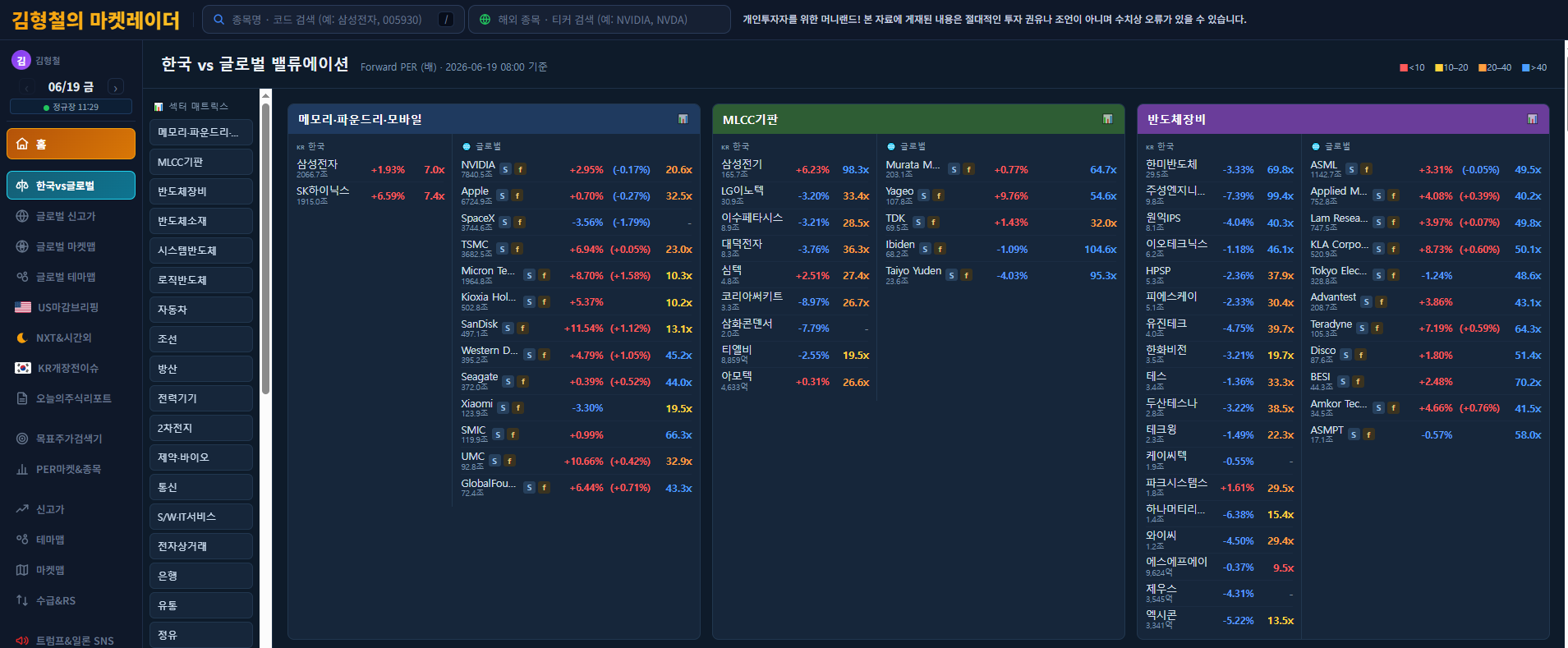Go to the previous date with left arrow

click(27, 87)
